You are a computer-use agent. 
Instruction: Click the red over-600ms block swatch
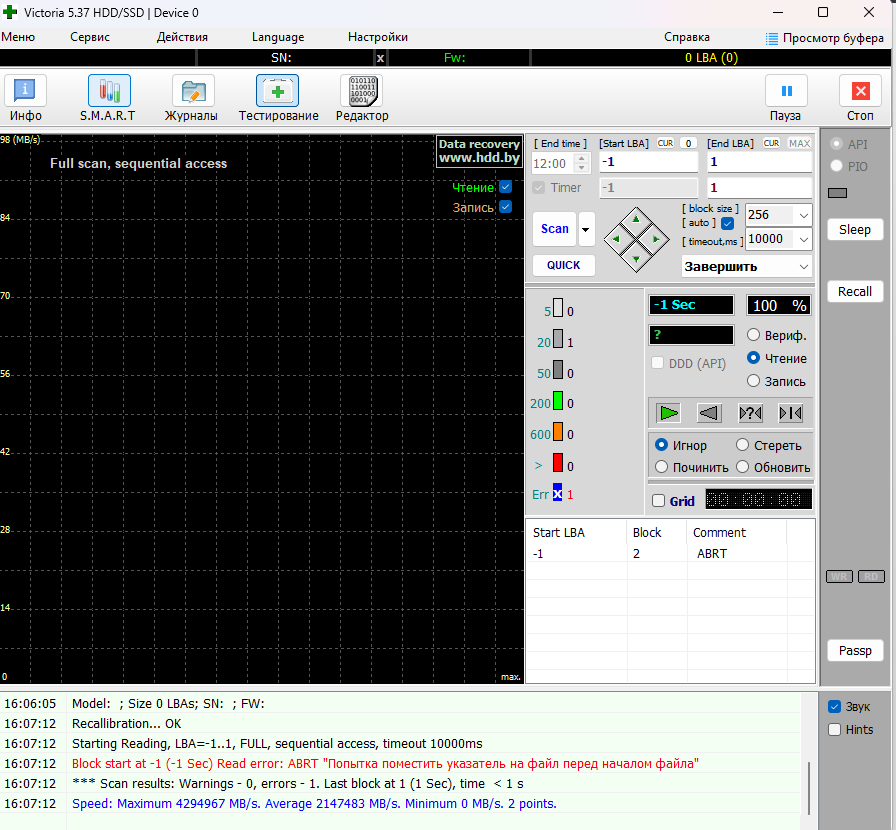click(x=558, y=464)
